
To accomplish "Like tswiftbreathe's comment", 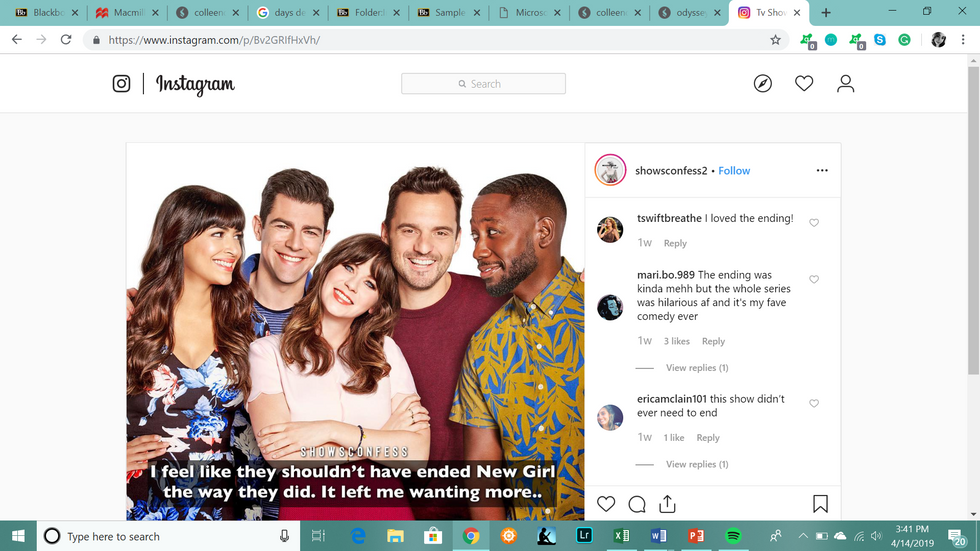I will (x=814, y=222).
